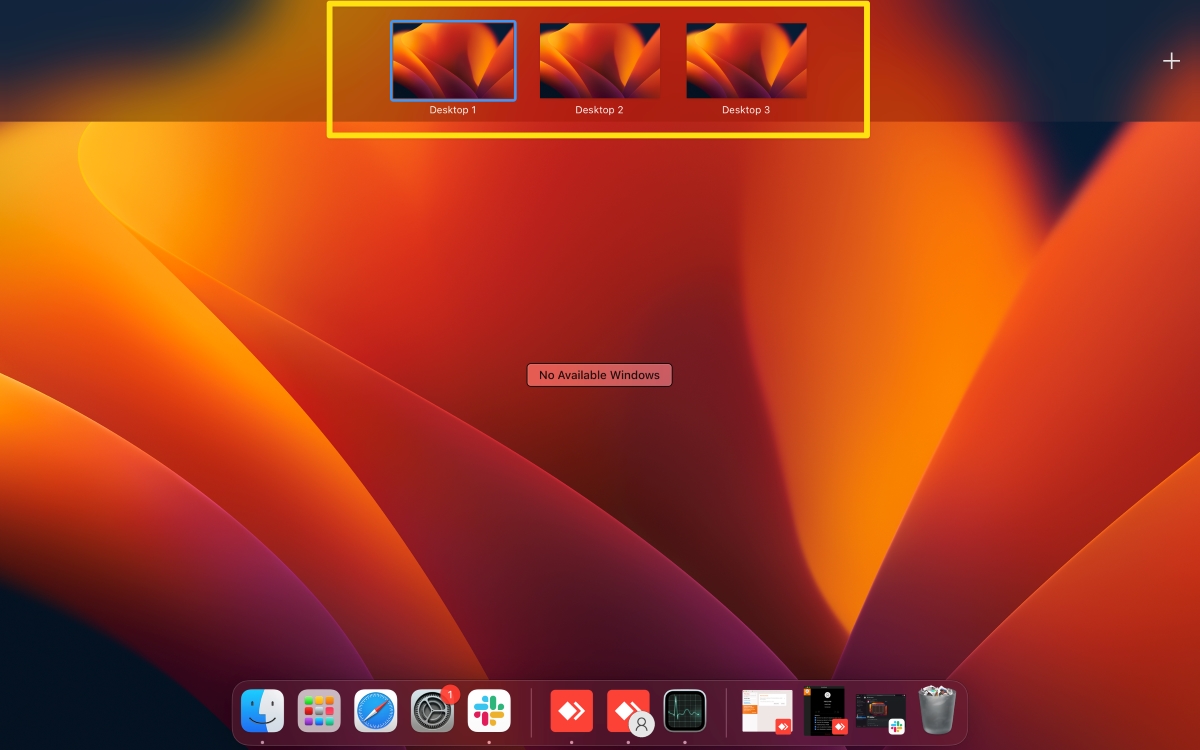This screenshot has width=1200, height=750.
Task: Open the Trash
Action: click(x=937, y=711)
